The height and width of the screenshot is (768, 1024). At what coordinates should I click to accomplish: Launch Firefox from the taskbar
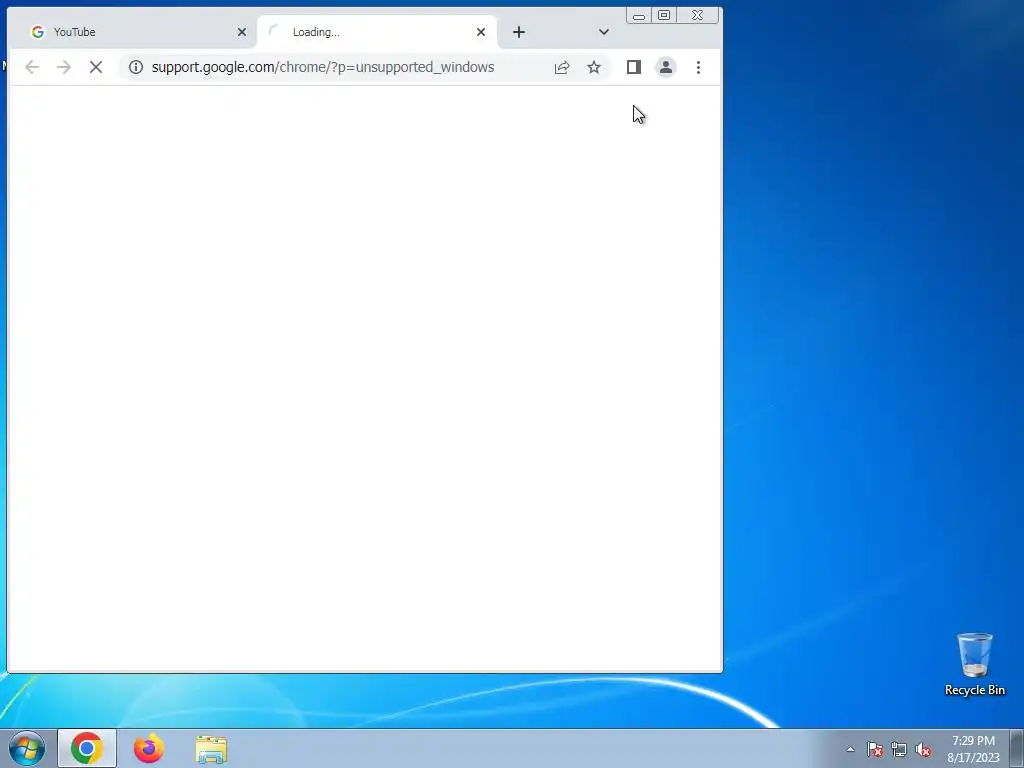pos(149,748)
